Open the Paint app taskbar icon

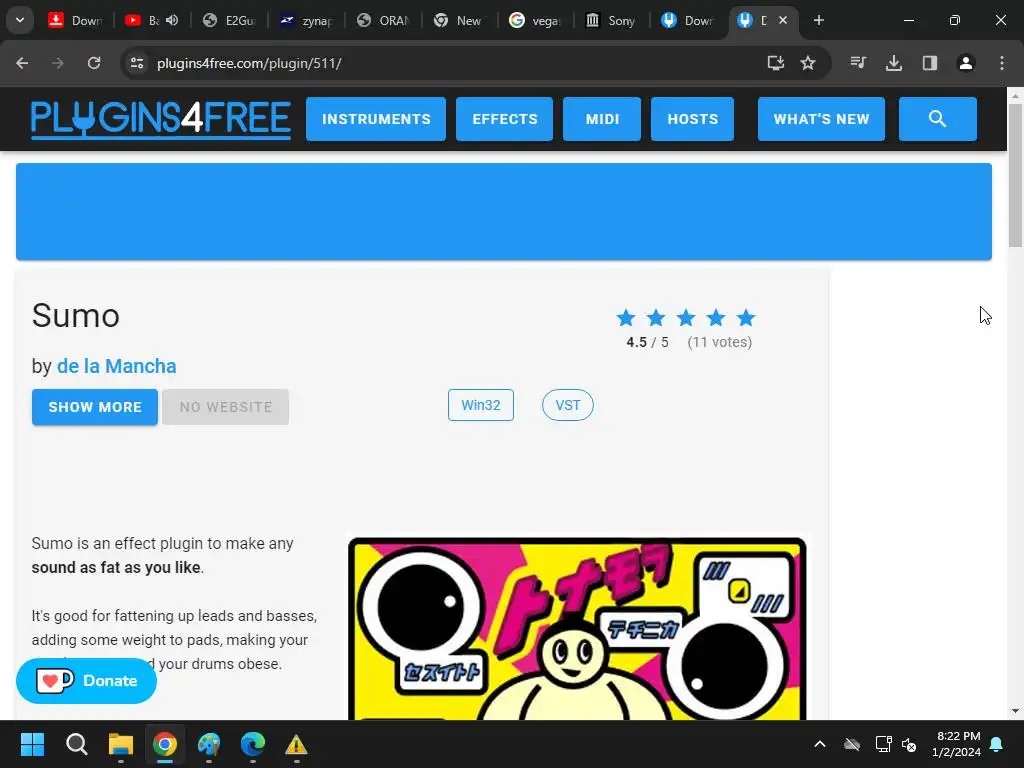(209, 744)
